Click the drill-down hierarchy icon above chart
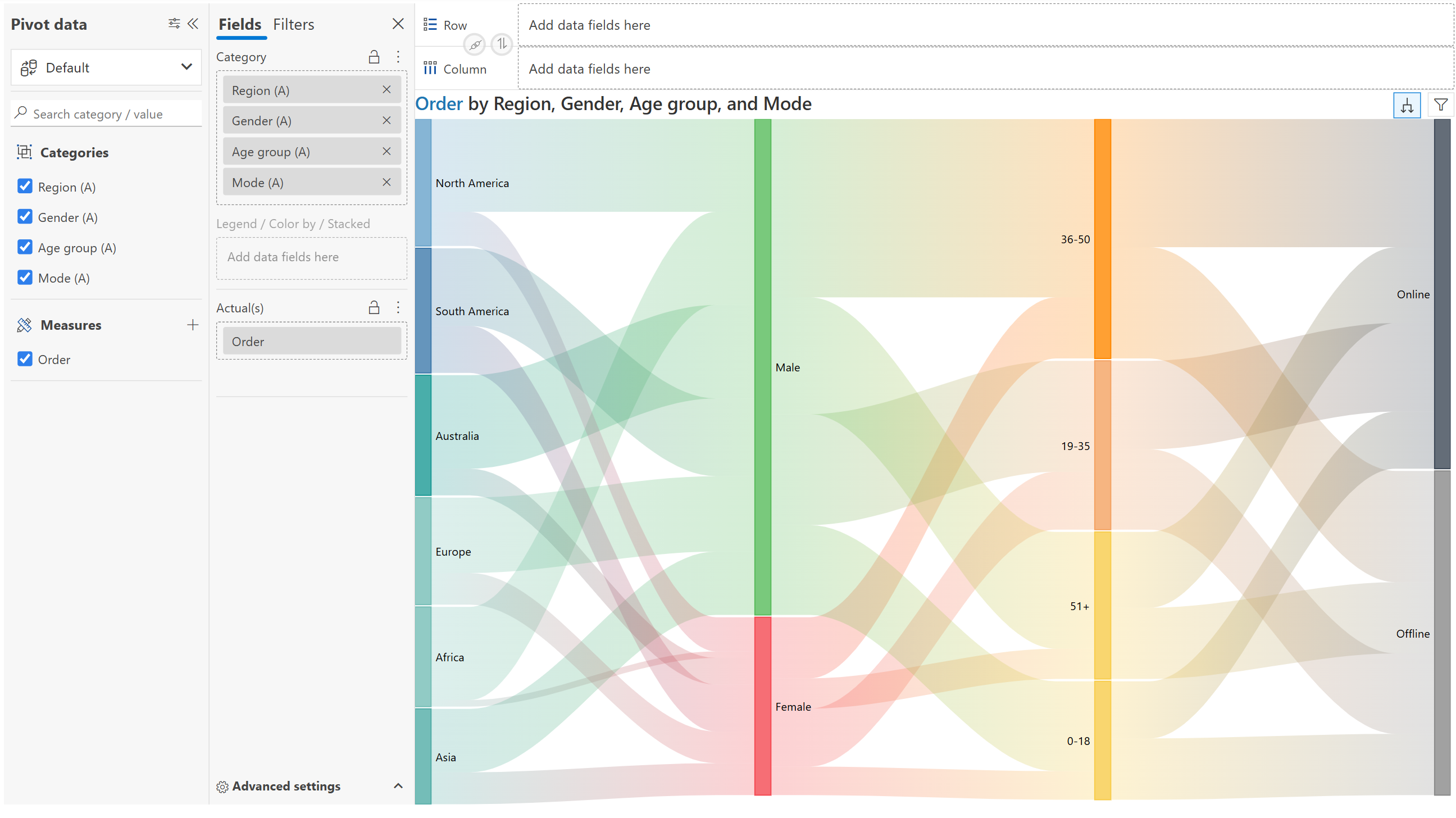 click(x=1406, y=105)
